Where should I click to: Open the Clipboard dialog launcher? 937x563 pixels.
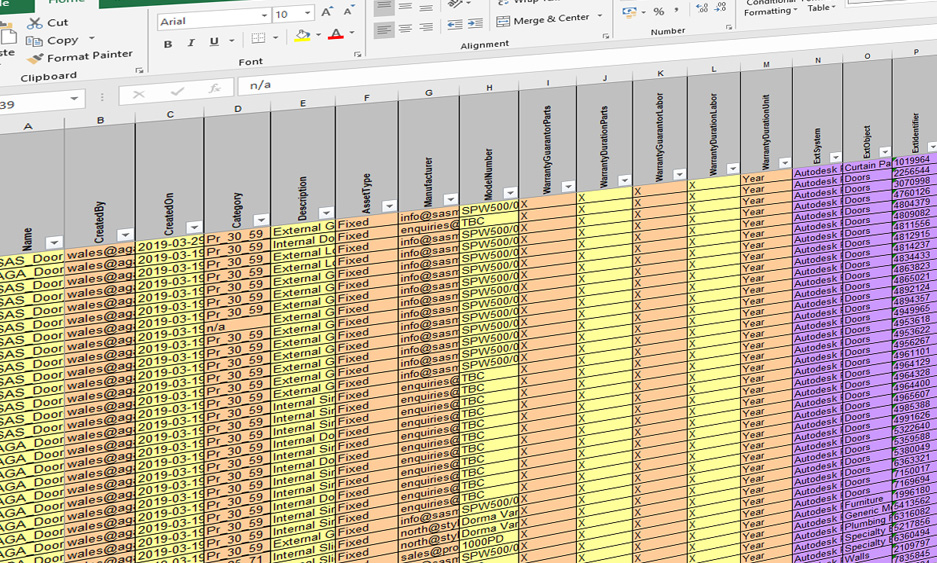[139, 71]
